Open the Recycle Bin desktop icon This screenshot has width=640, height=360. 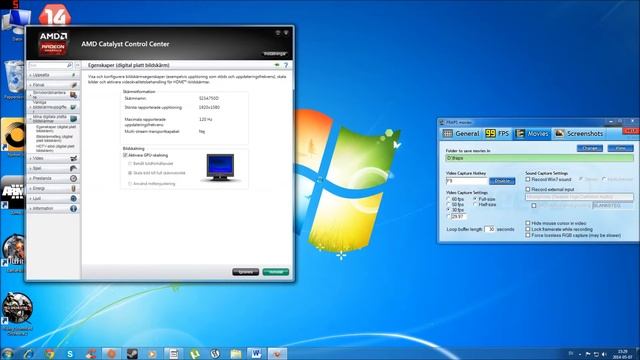tap(15, 80)
